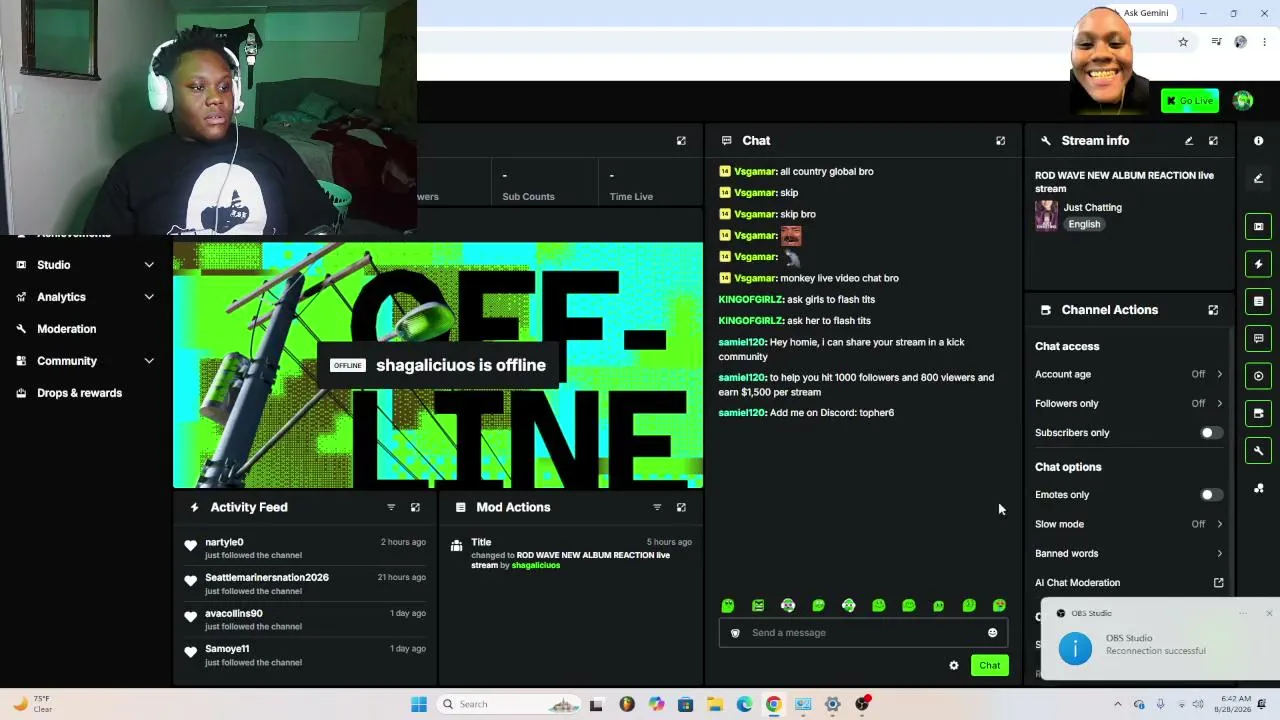This screenshot has width=1280, height=720.
Task: Click the Just Chatting category
Action: coord(1092,207)
